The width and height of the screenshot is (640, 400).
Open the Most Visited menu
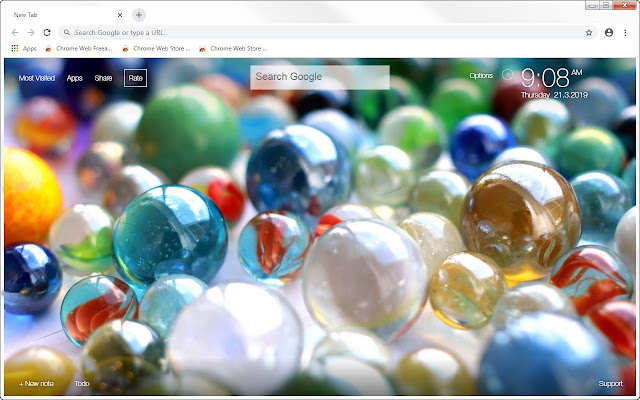tap(36, 78)
